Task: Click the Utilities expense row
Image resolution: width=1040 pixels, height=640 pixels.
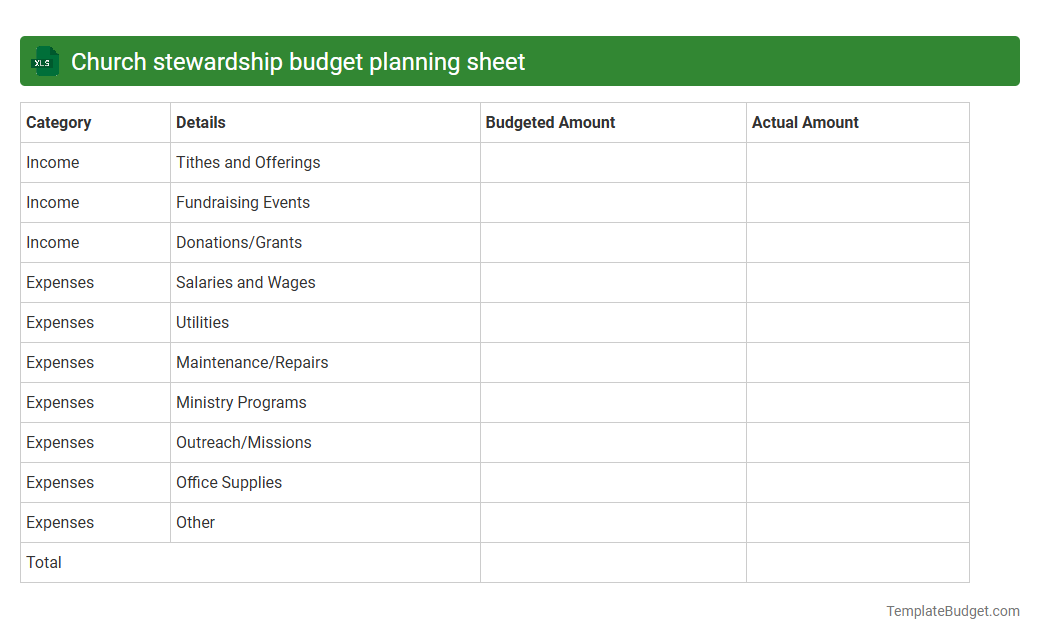Action: pyautogui.click(x=202, y=322)
